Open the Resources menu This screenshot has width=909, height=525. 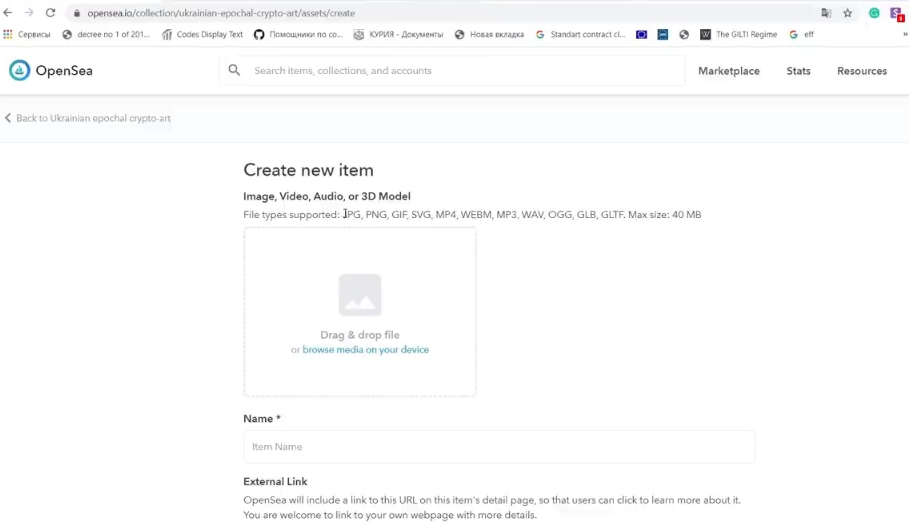861,71
